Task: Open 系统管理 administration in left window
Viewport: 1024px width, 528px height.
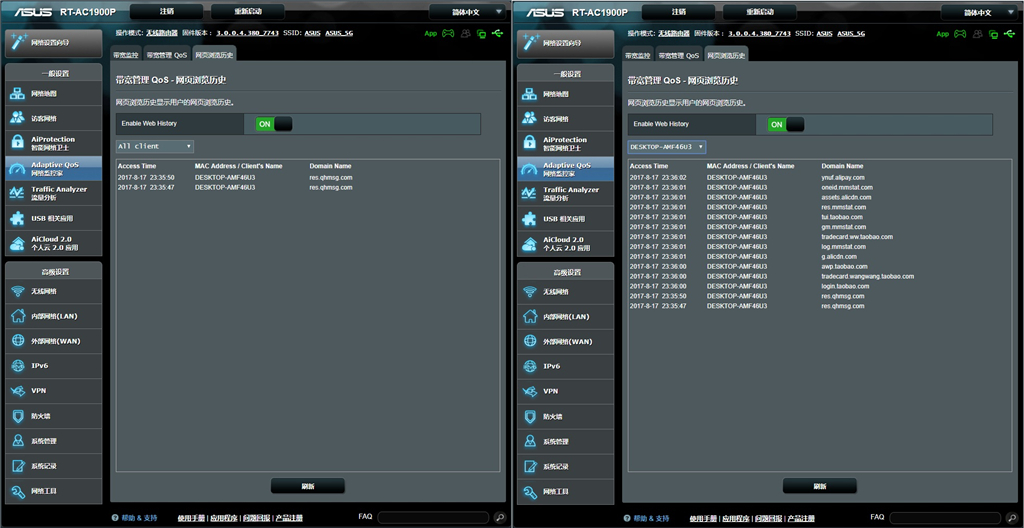Action: point(54,441)
